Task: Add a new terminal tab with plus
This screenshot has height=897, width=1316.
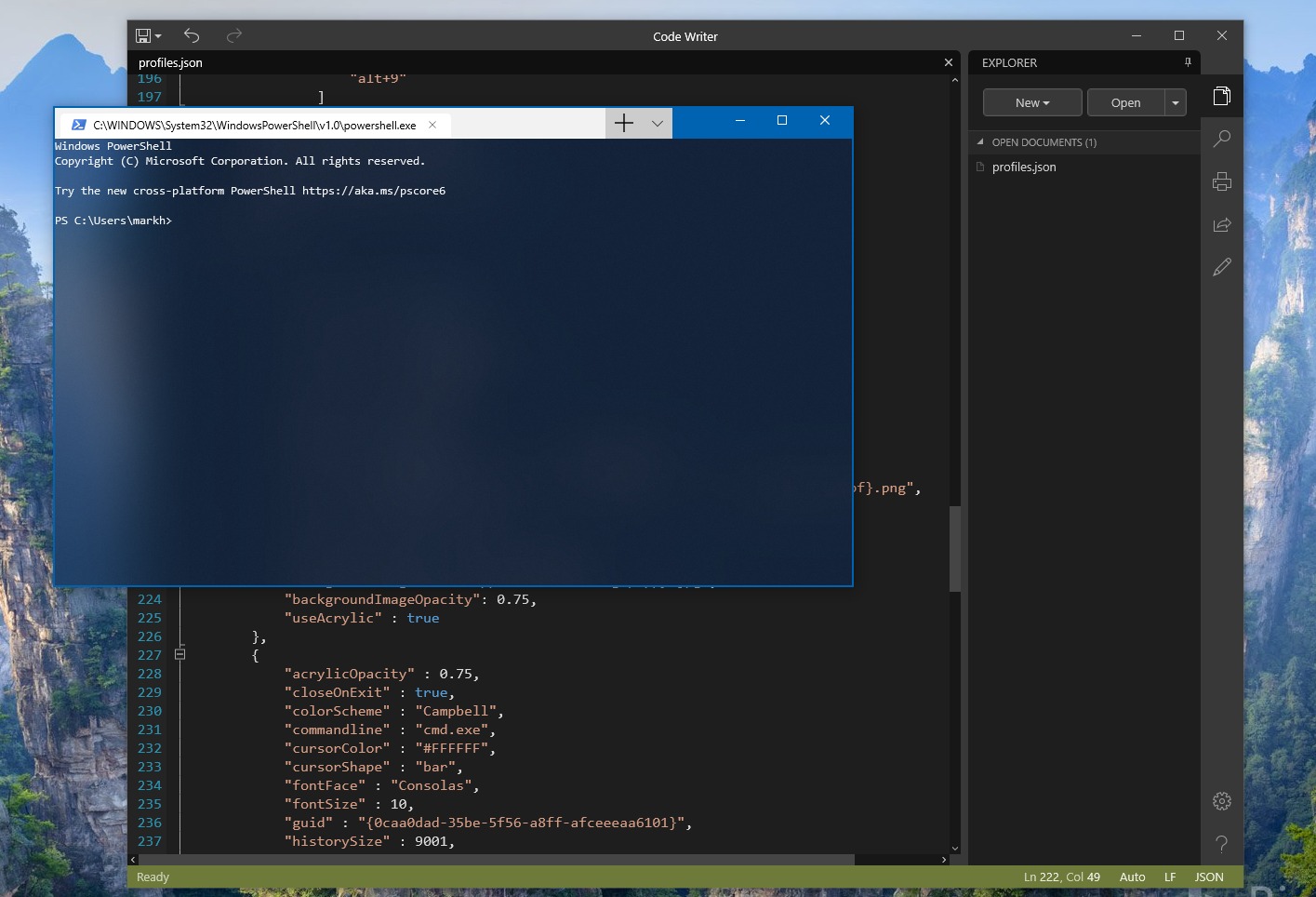Action: tap(624, 123)
